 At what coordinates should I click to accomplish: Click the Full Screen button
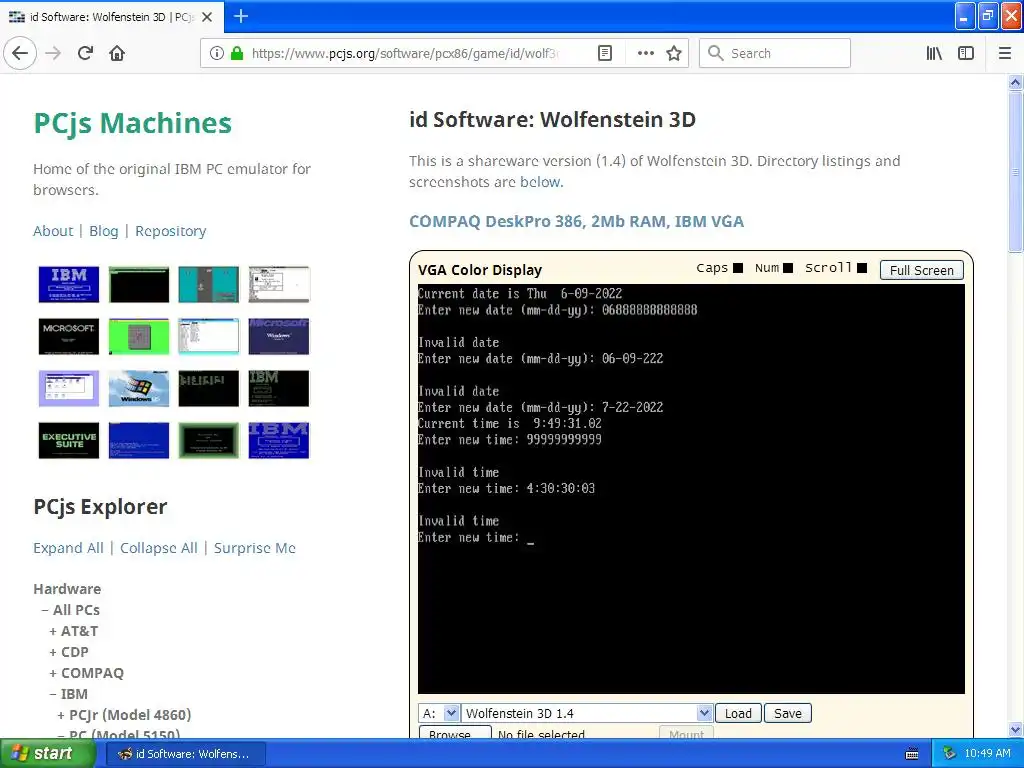[921, 270]
